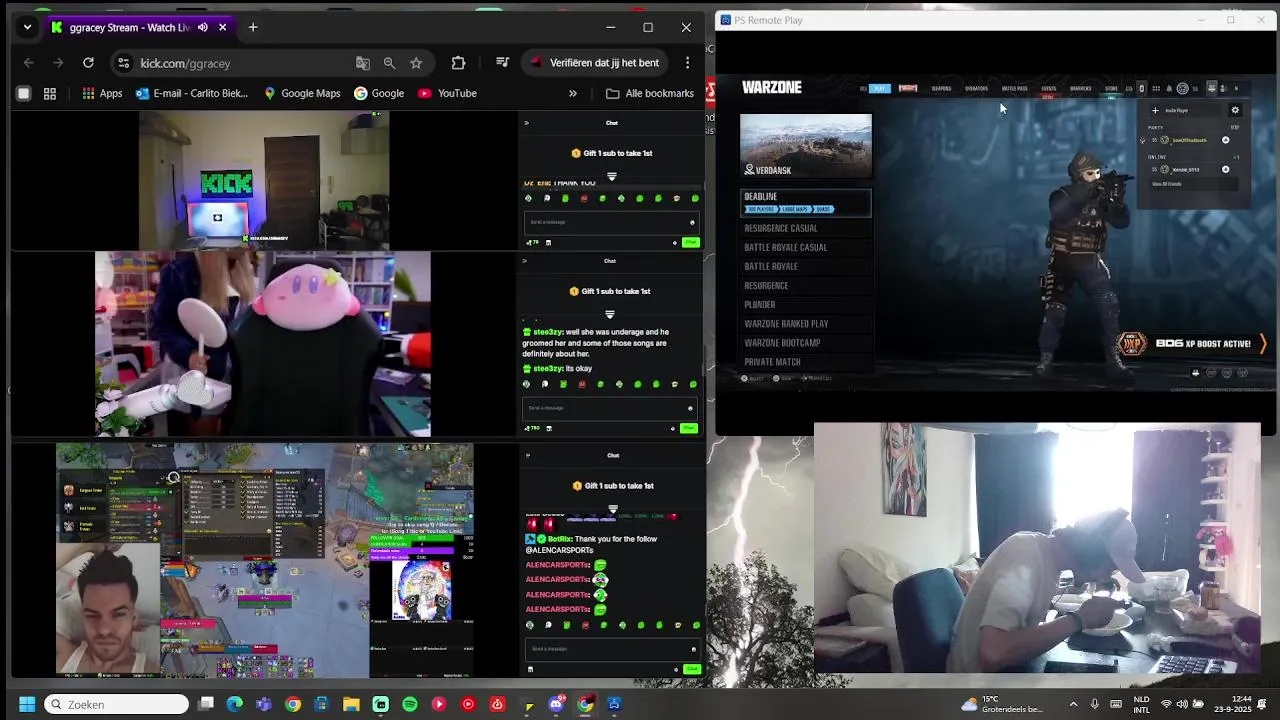The width and height of the screenshot is (1280, 720).
Task: Open the Apps bookmark shortcut
Action: (102, 93)
